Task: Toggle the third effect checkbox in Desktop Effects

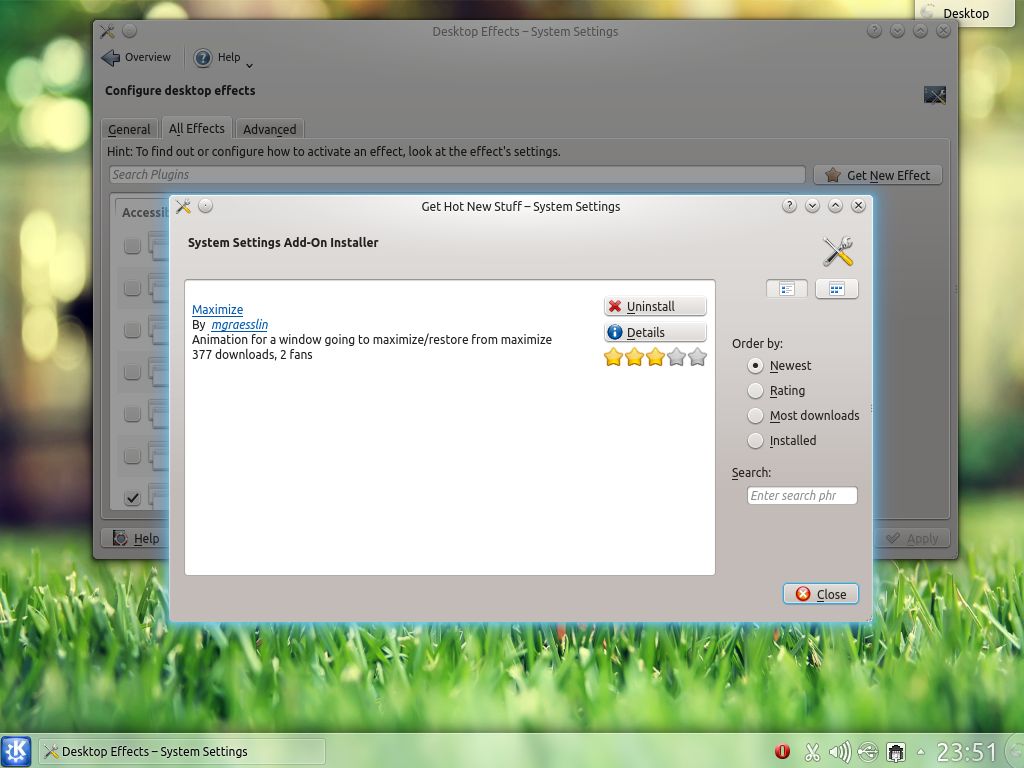Action: 133,330
